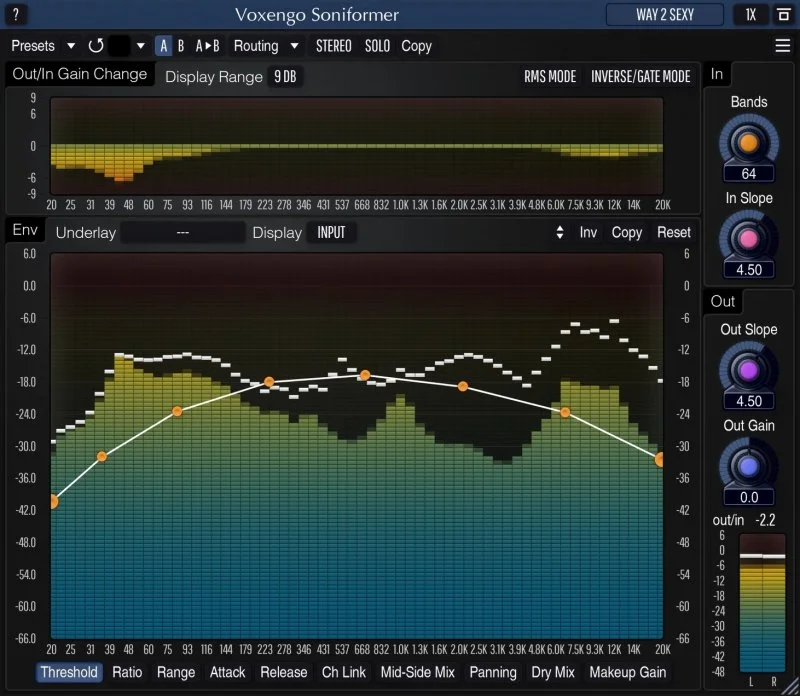Image resolution: width=800 pixels, height=696 pixels.
Task: Select the Ratio envelope tab
Action: (127, 672)
